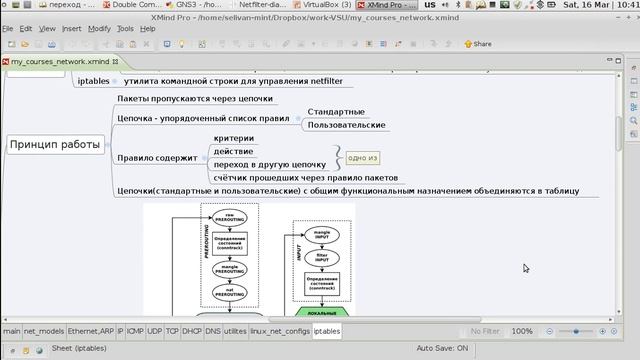Collapse the iptables topic toggle
Screen dimensions: 640x360
[x=115, y=81]
